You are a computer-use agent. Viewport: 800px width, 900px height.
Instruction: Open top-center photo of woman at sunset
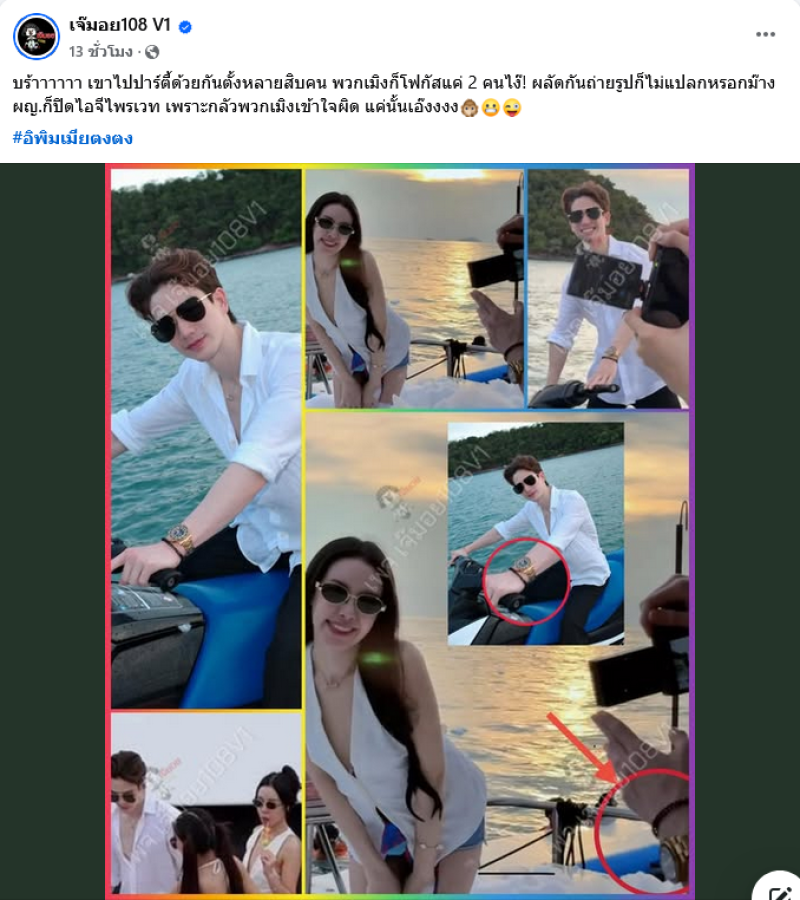pyautogui.click(x=414, y=289)
